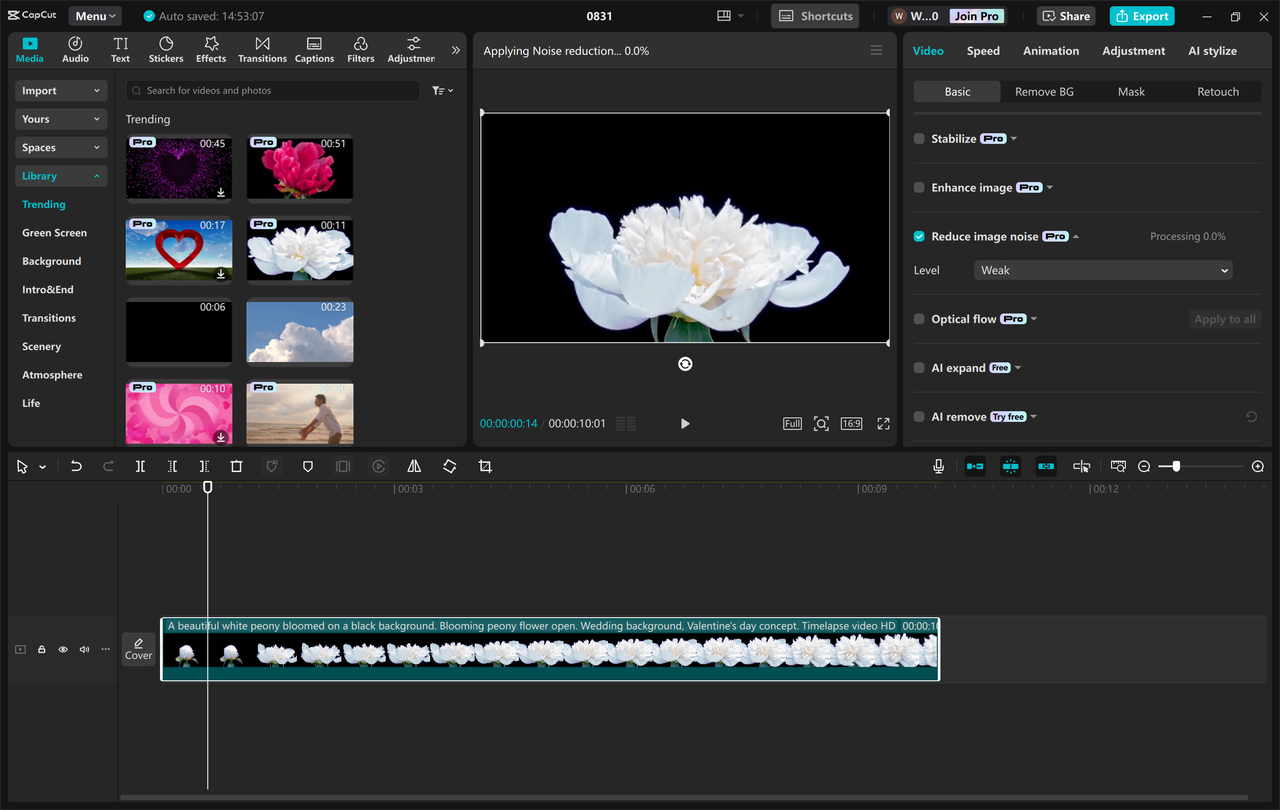The height and width of the screenshot is (810, 1280).
Task: Click the 00:45 pink heart video thumbnail
Action: (x=178, y=168)
